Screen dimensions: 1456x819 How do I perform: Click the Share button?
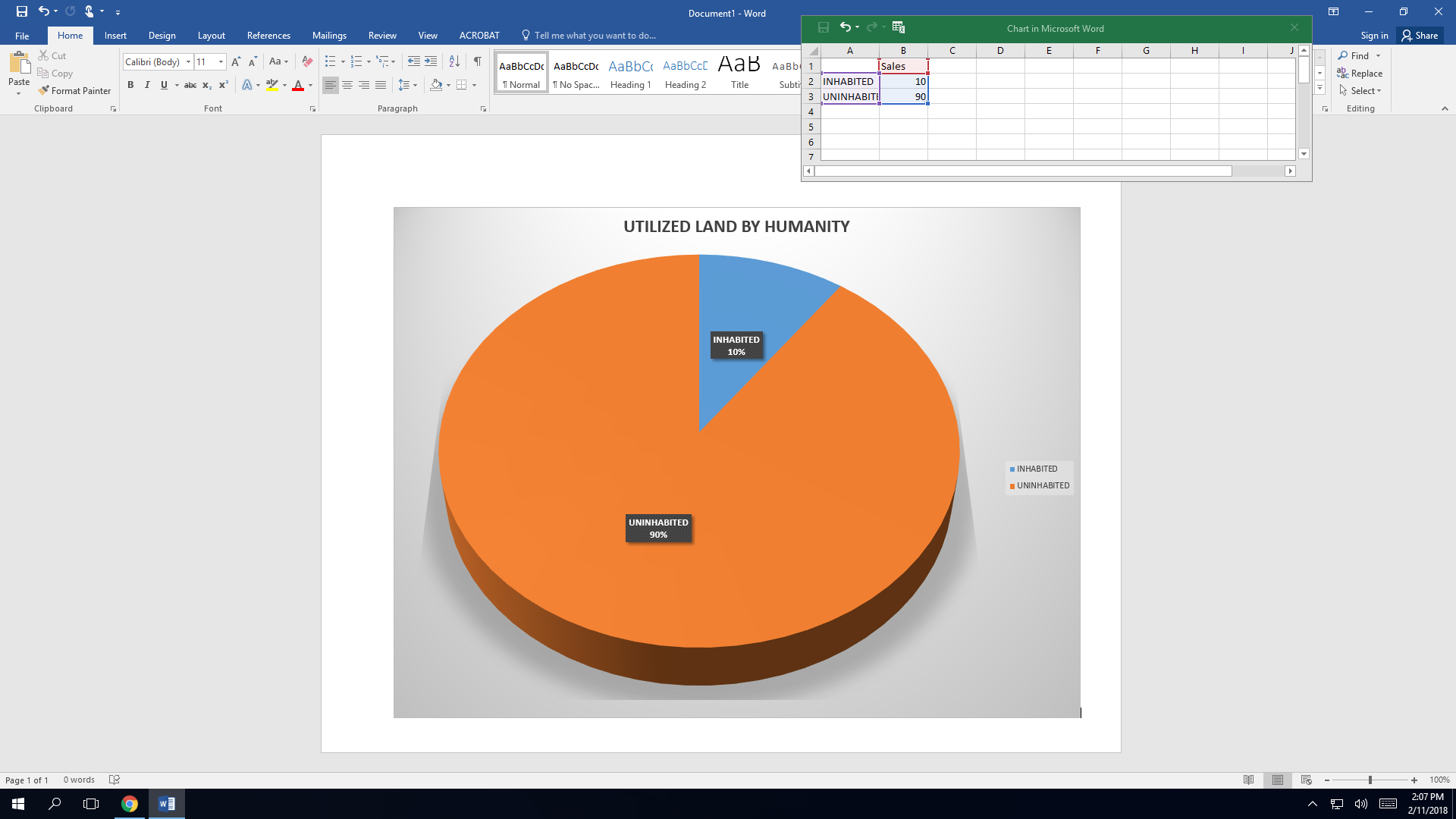(1420, 36)
